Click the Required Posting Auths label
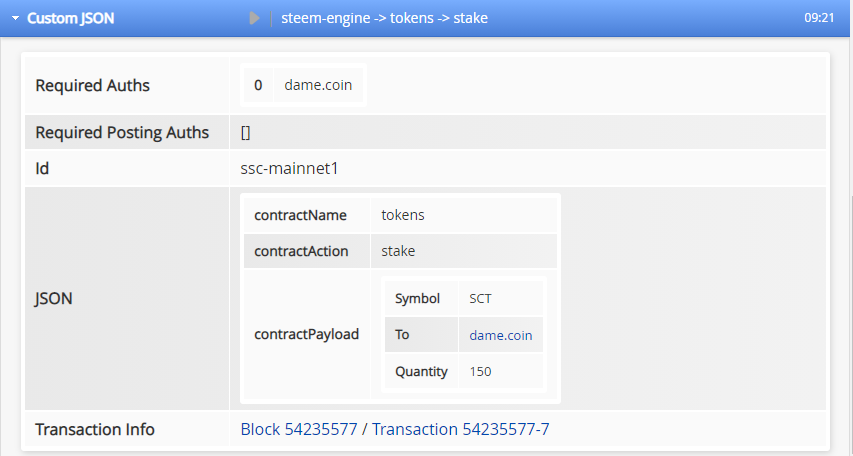This screenshot has height=456, width=853. [122, 132]
